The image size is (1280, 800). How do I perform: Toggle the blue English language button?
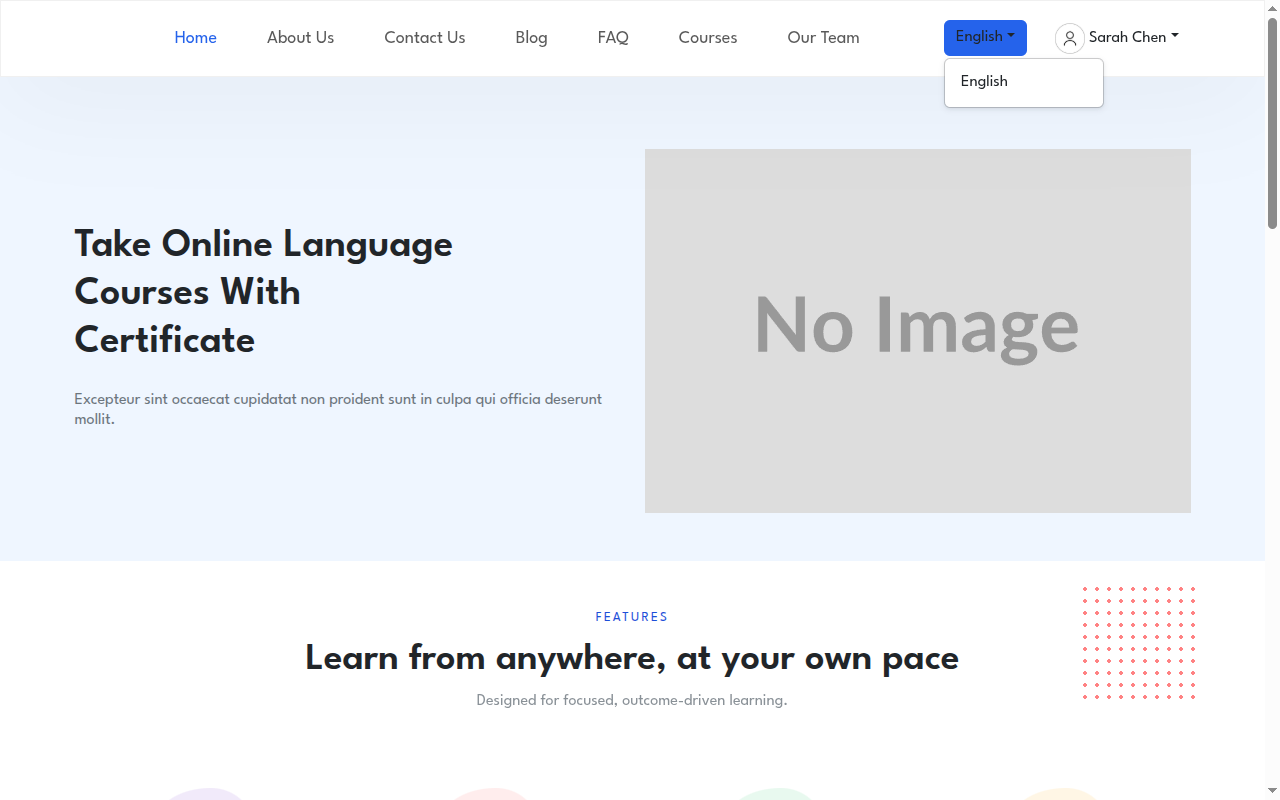tap(985, 37)
